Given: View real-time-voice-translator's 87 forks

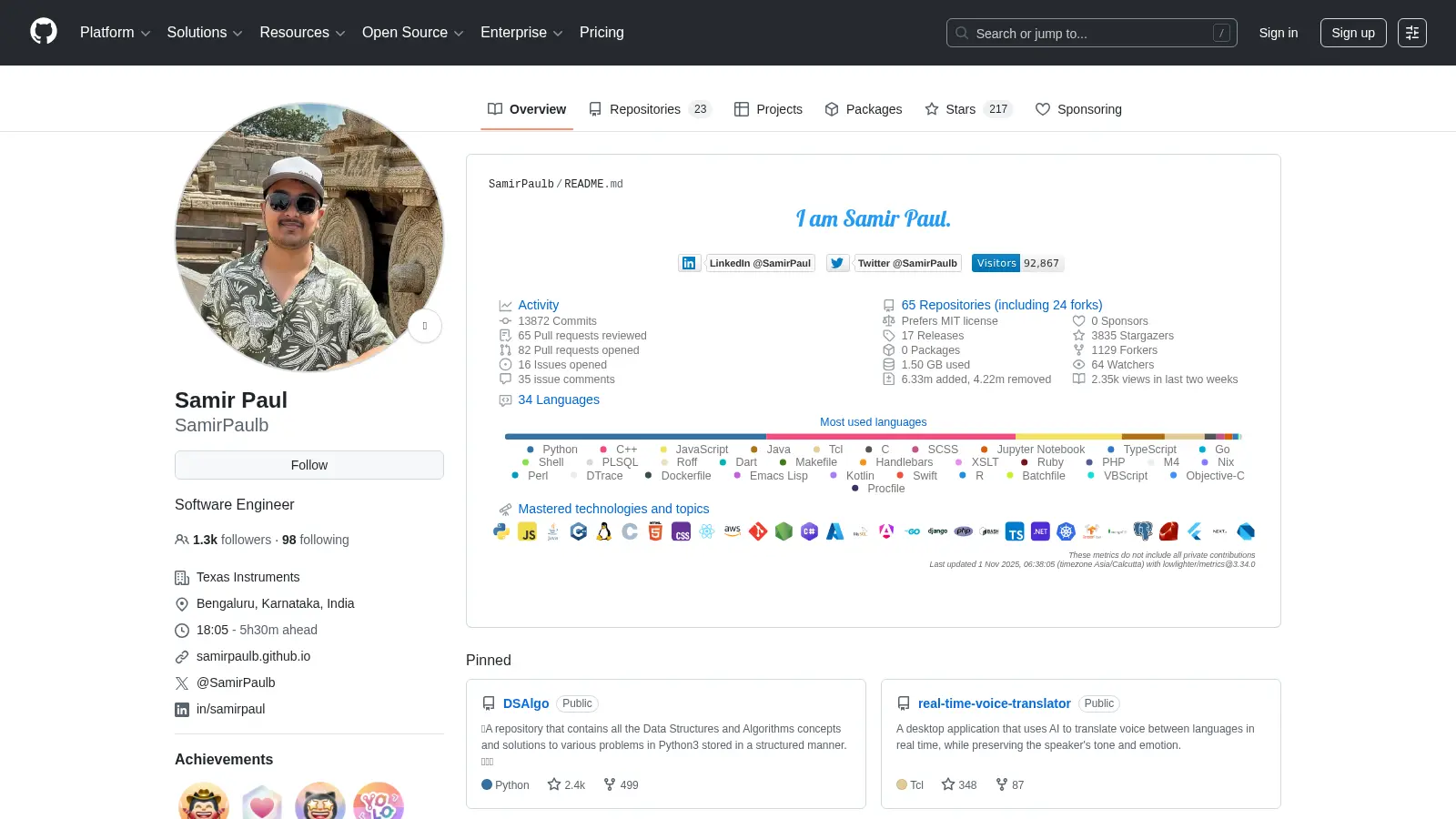Looking at the screenshot, I should pos(1010,784).
